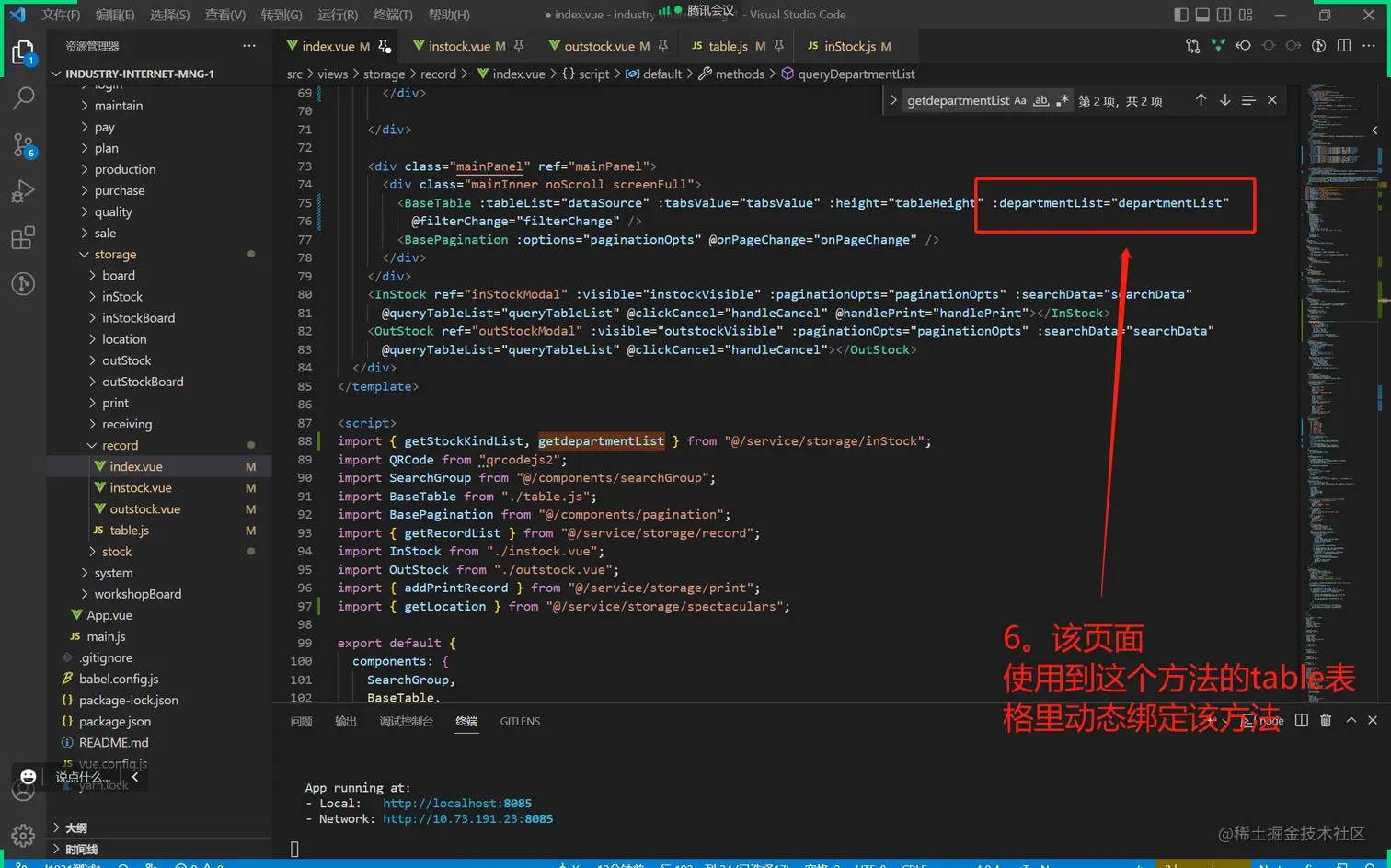Open the Search view in activity bar
1391x868 pixels.
23,97
